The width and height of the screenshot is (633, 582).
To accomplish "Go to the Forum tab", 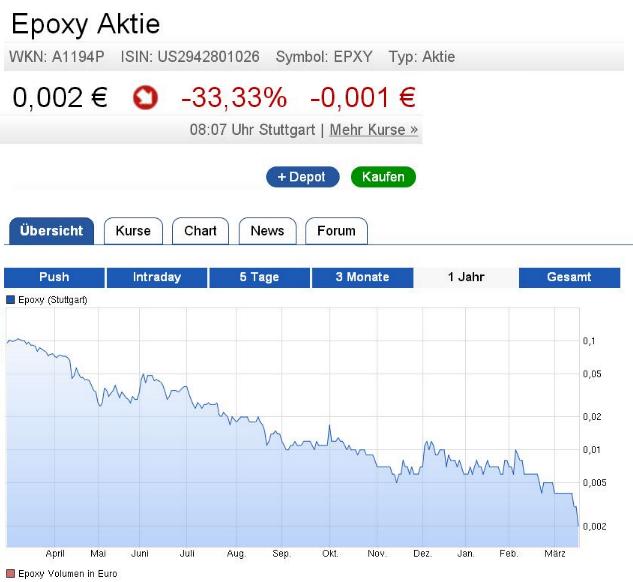I will 336,231.
